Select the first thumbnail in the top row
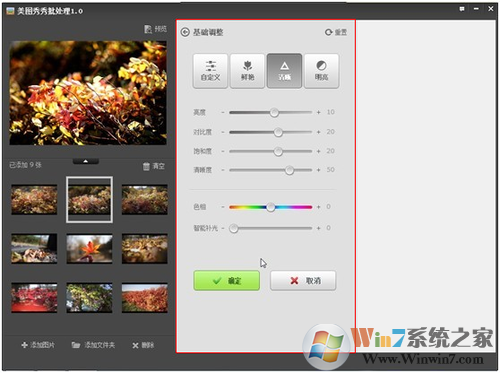Image resolution: width=500 pixels, height=373 pixels. pos(34,200)
